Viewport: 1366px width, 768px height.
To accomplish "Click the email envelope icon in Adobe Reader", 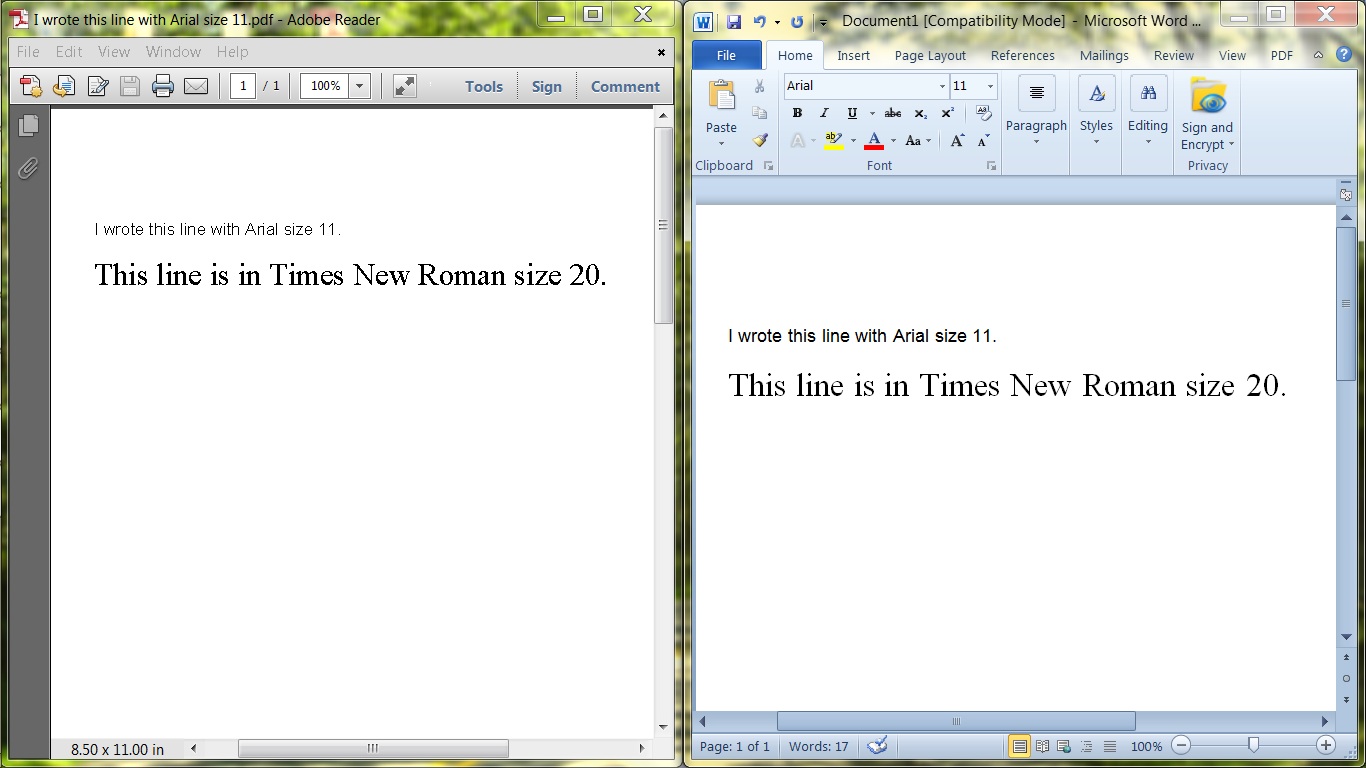I will (196, 87).
